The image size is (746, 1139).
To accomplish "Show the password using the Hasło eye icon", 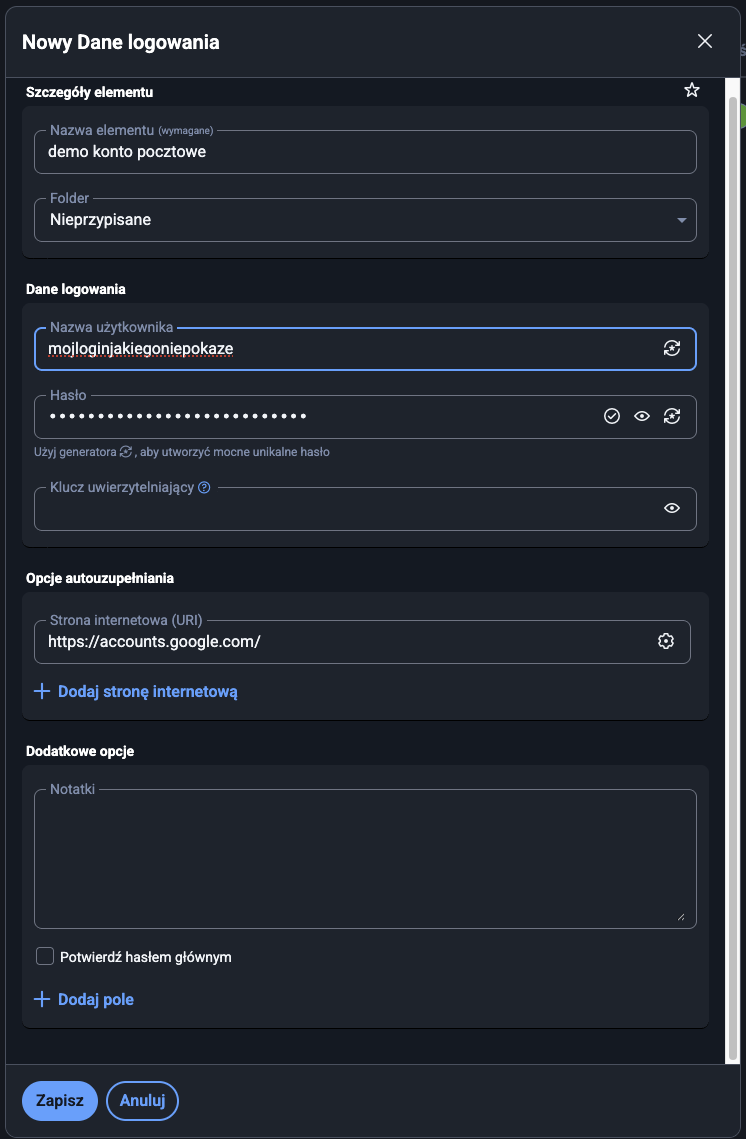I will 642,416.
